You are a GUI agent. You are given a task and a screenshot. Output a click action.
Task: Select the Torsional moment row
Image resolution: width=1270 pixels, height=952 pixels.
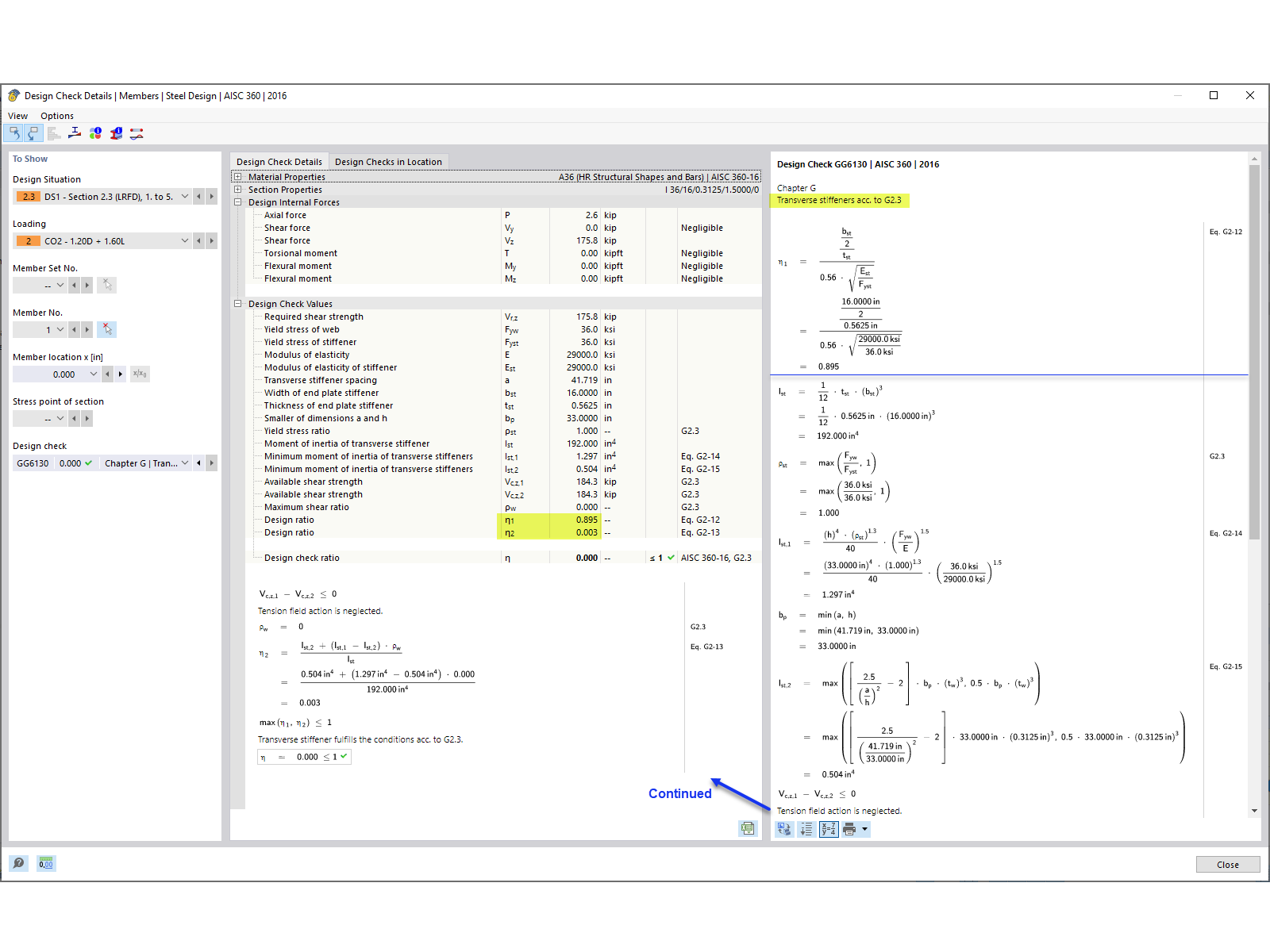point(504,253)
